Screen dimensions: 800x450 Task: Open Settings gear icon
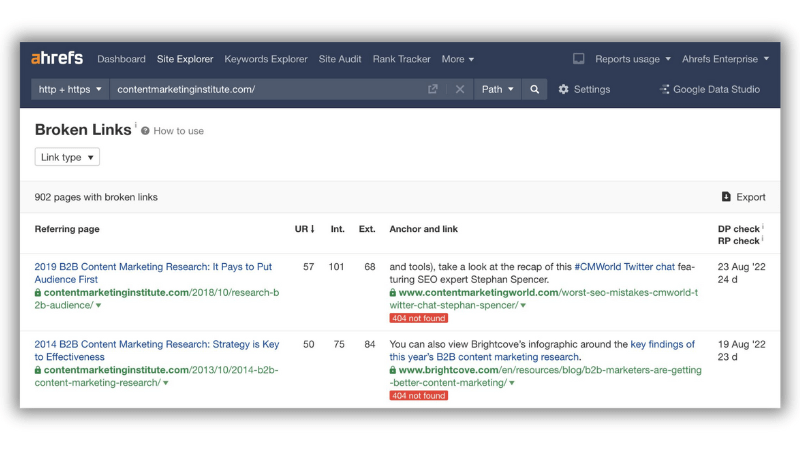coord(563,89)
